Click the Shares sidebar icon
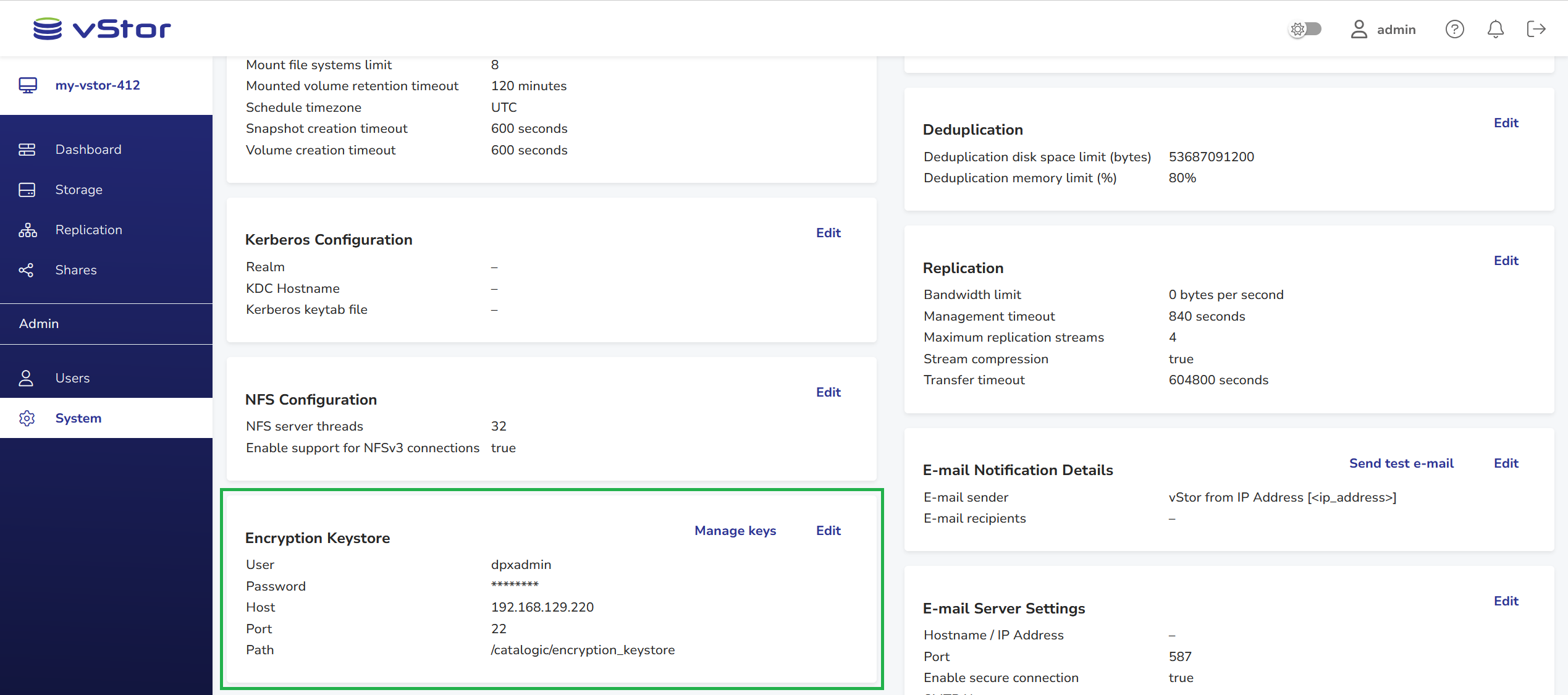 click(27, 270)
